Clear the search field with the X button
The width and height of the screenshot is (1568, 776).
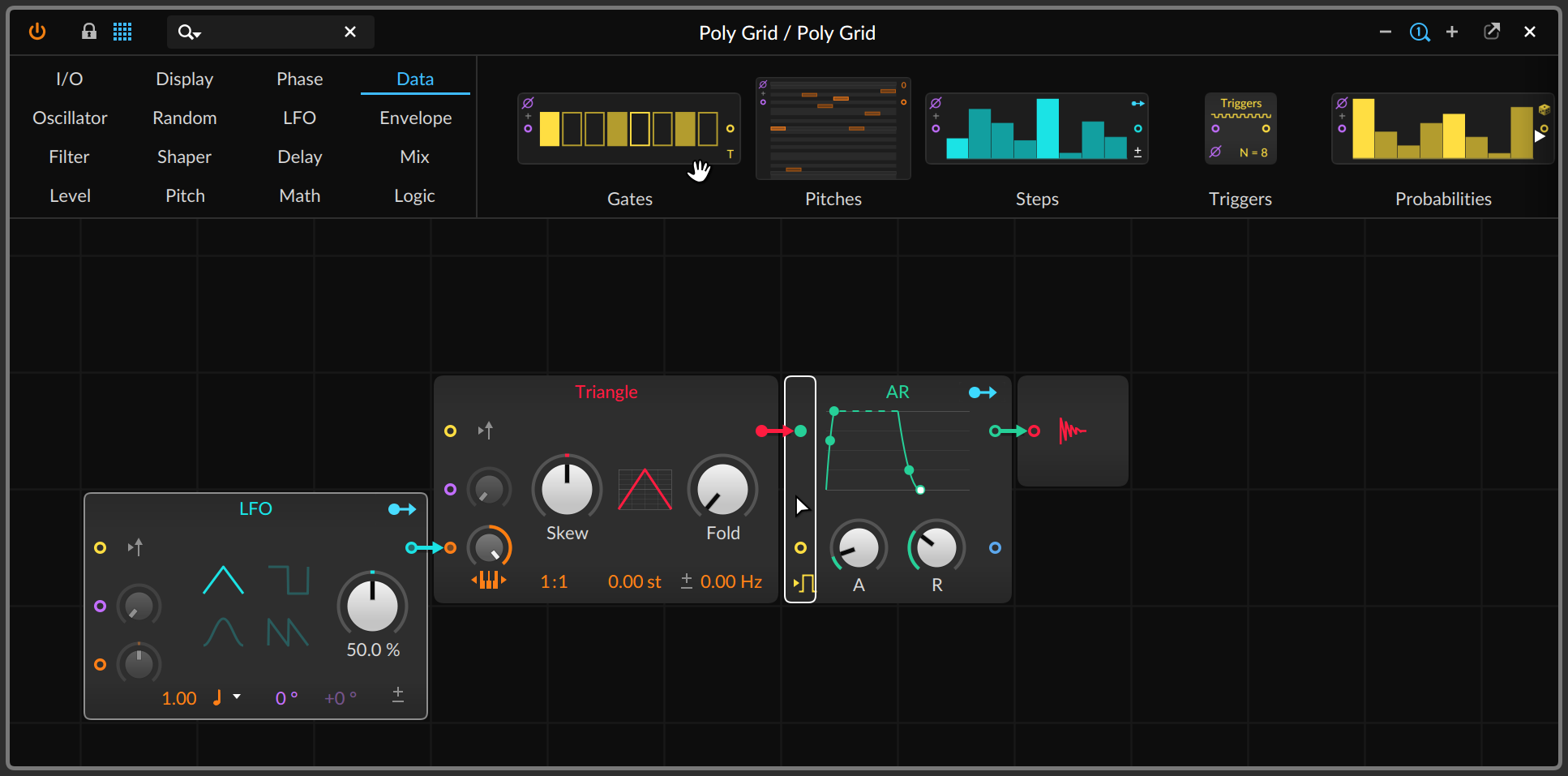pos(350,32)
